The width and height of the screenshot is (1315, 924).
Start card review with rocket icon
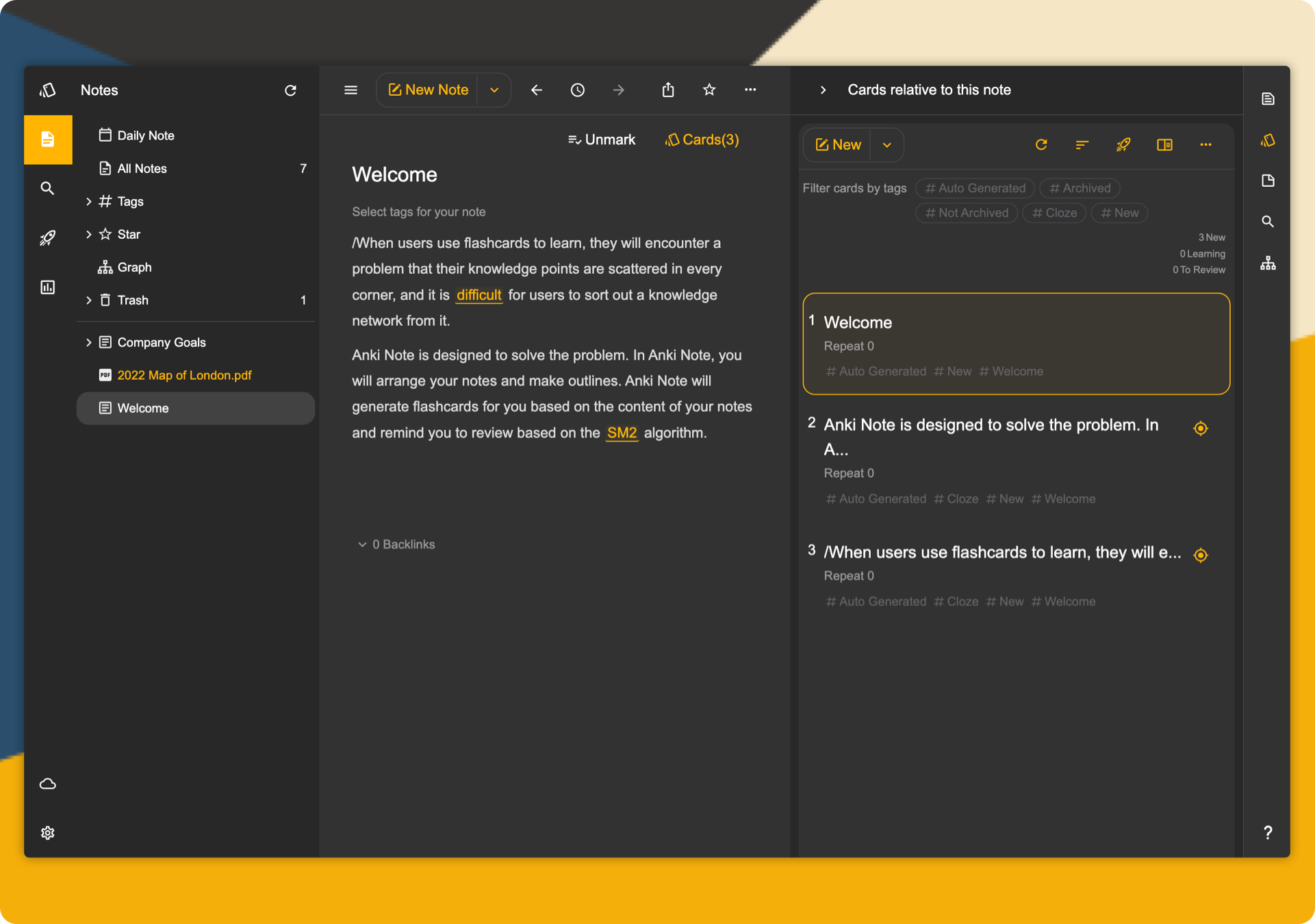[1123, 144]
